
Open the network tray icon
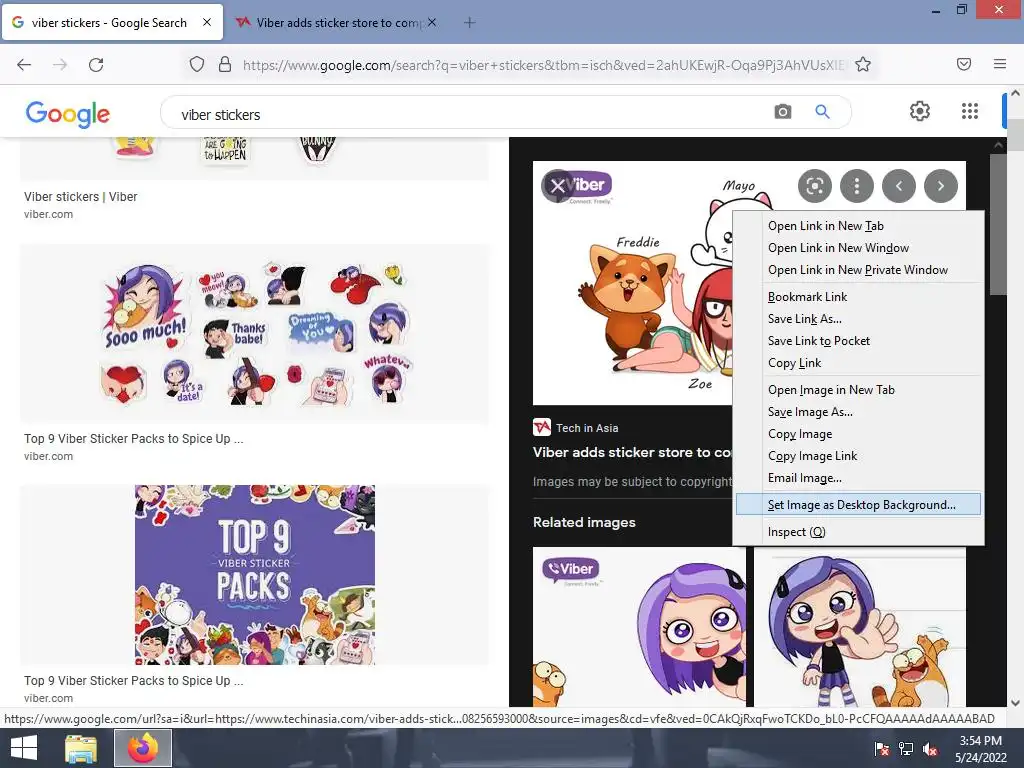pos(906,749)
